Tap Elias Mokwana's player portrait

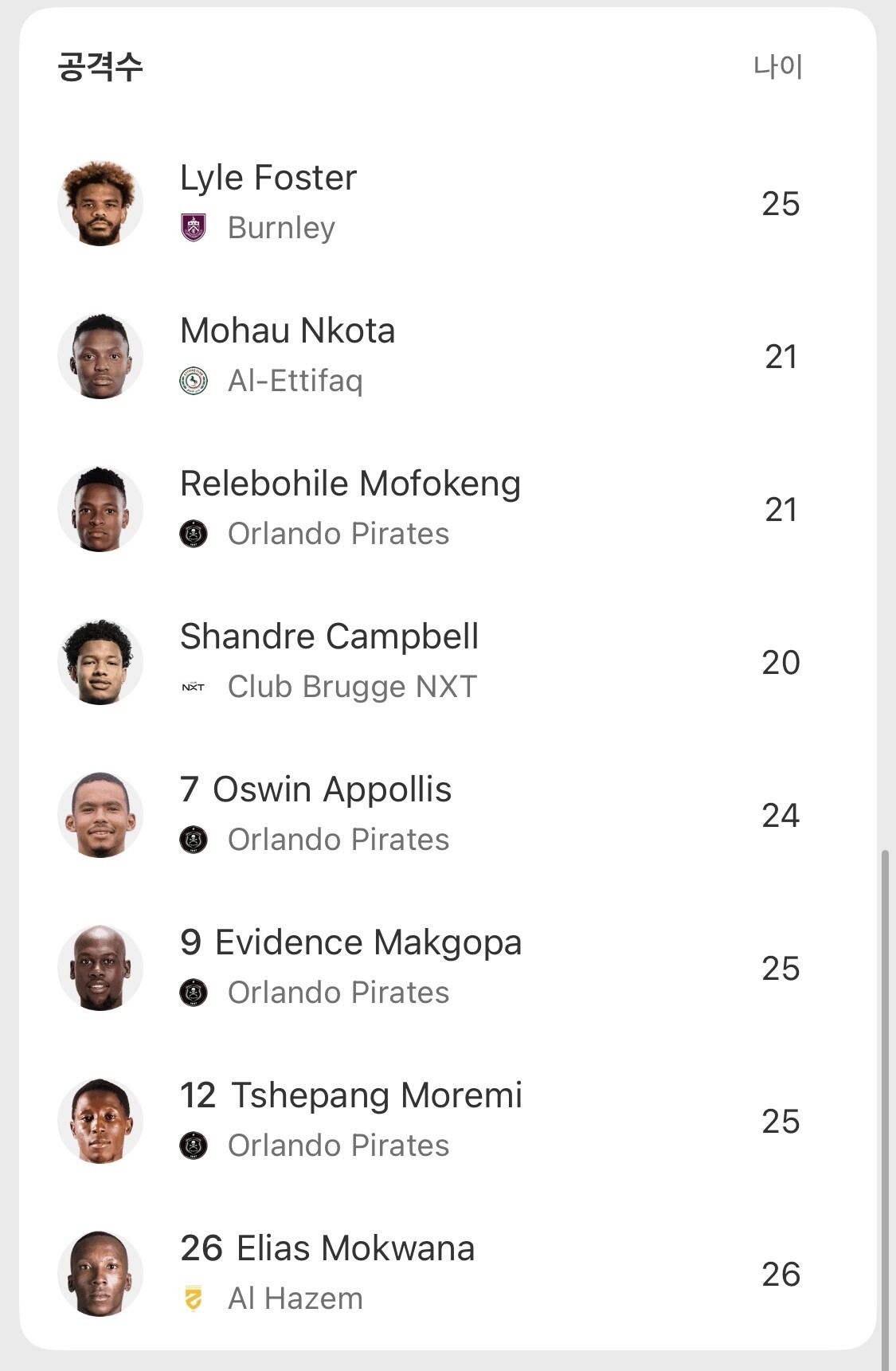click(100, 1274)
